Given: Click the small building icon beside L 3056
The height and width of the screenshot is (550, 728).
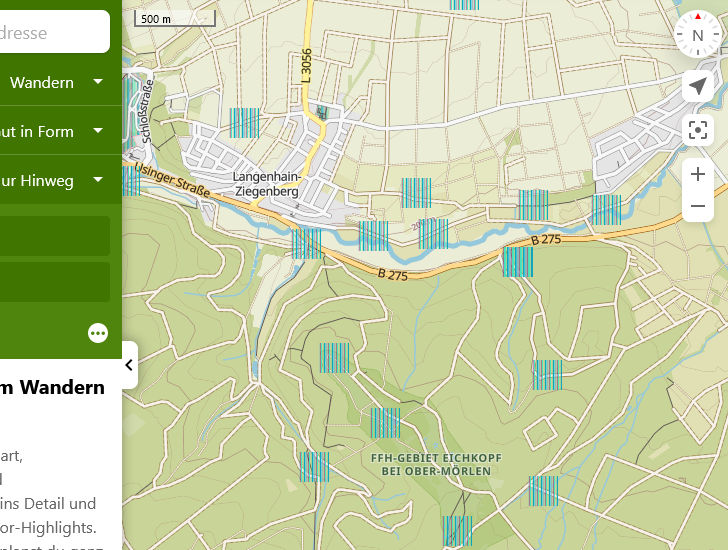Looking at the screenshot, I should [321, 112].
